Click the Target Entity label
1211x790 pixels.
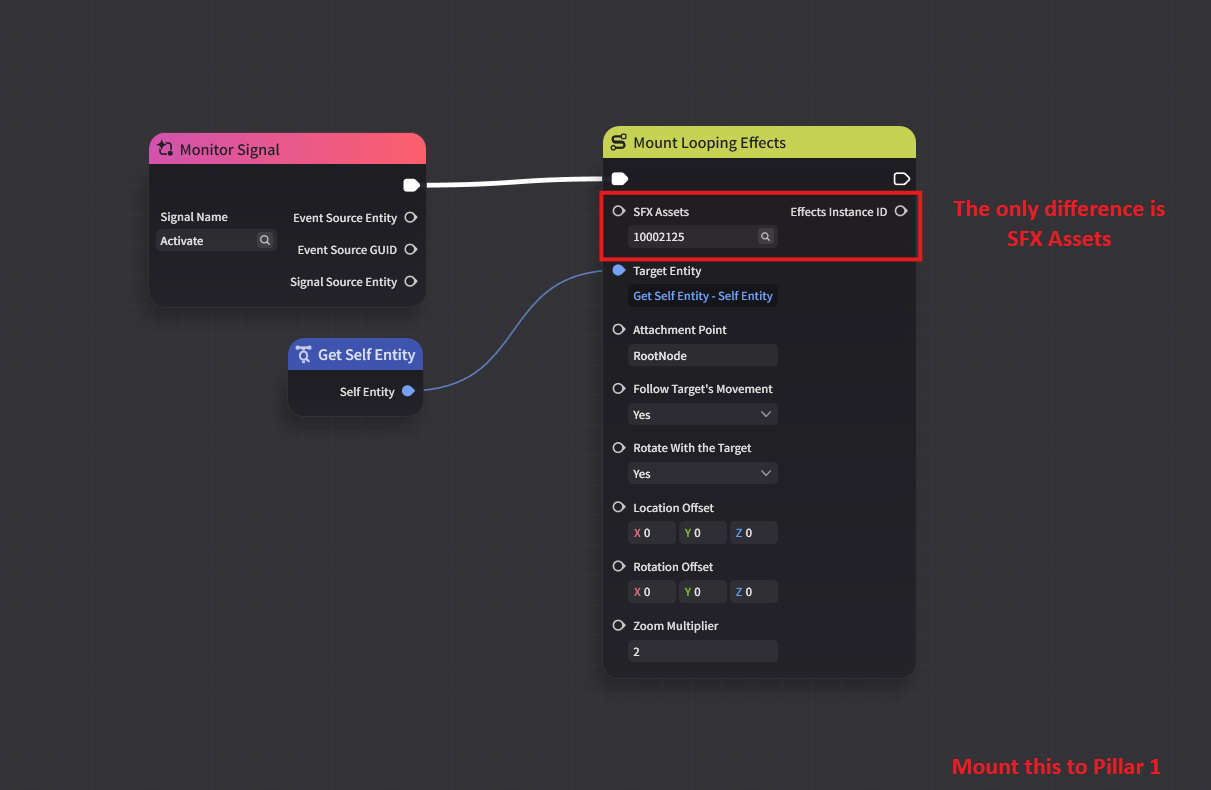tap(667, 270)
